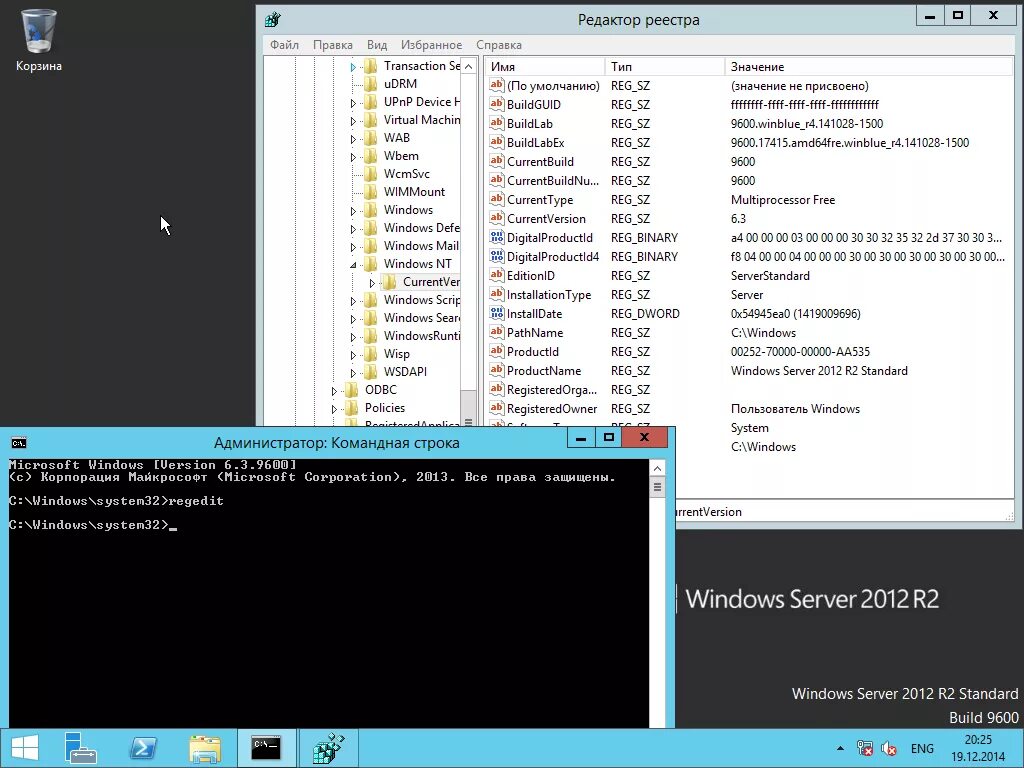Screen dimensions: 1024x768
Task: Select the Command Prompt taskbar icon
Action: click(x=266, y=747)
